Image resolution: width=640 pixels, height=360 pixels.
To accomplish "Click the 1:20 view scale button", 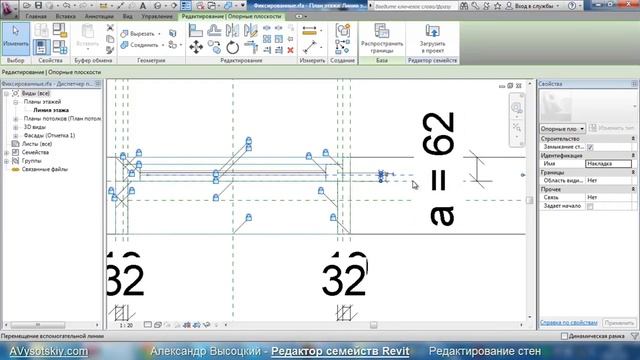I will pyautogui.click(x=126, y=325).
